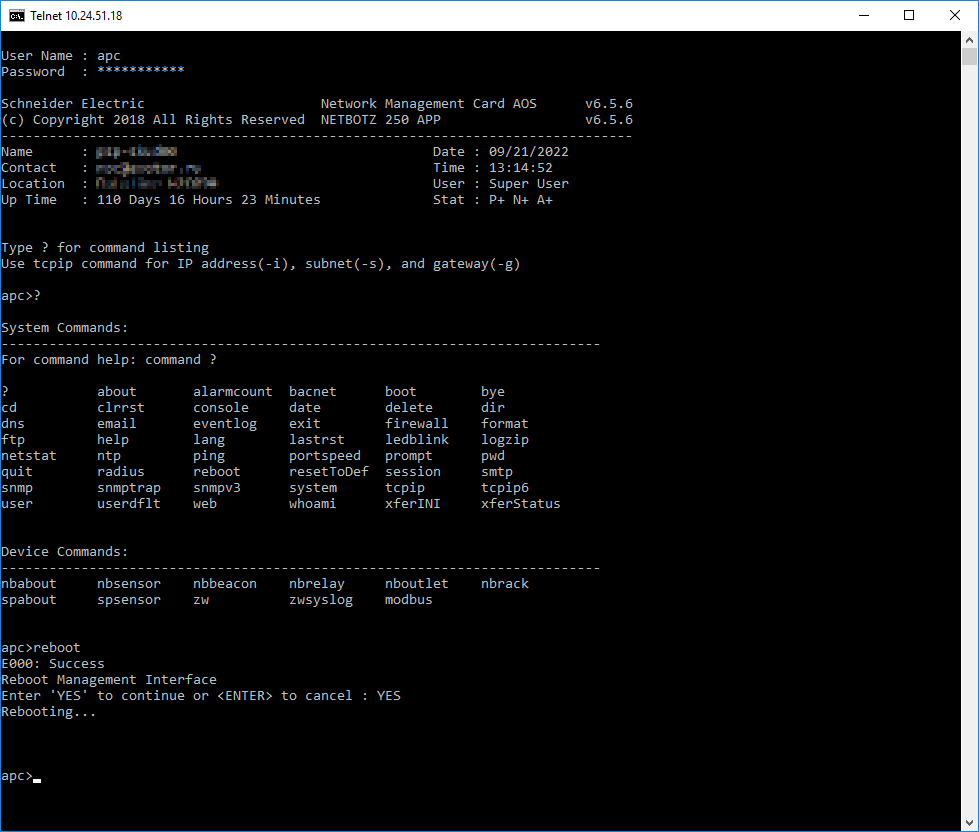Click the 'radius' command text
The height and width of the screenshot is (832, 979).
[x=121, y=471]
